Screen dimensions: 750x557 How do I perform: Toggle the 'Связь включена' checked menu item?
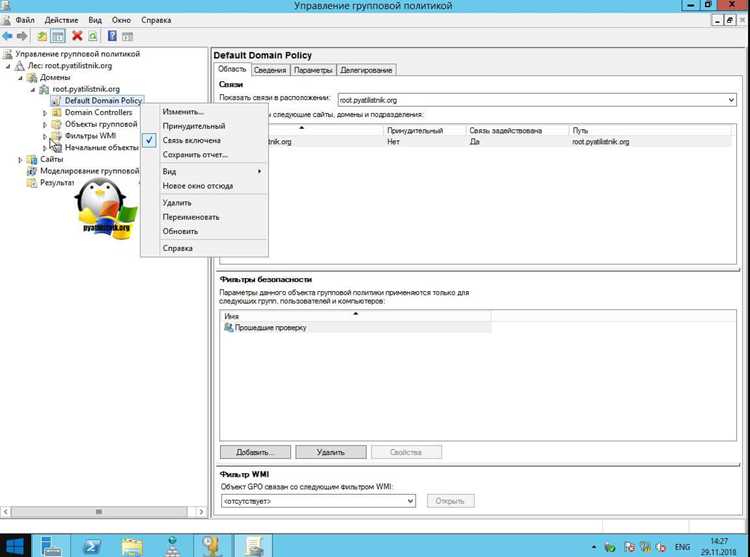click(x=191, y=140)
